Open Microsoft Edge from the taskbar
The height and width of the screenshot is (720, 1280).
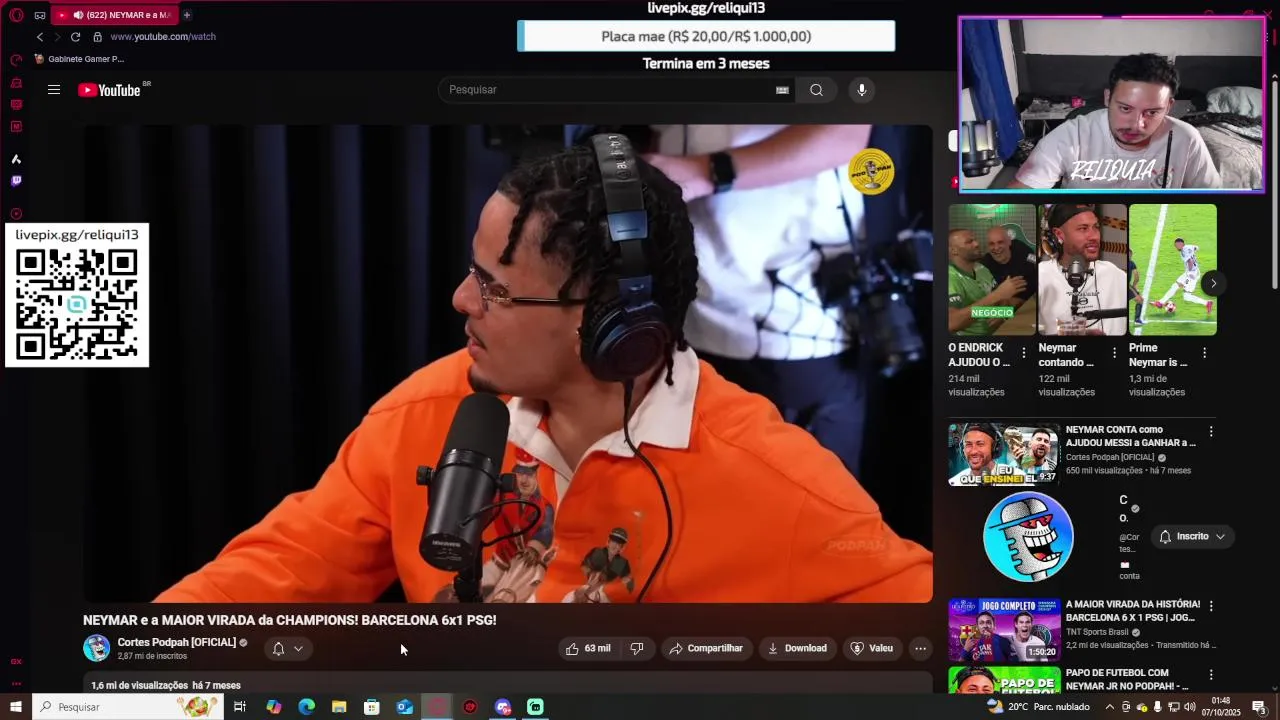(306, 707)
